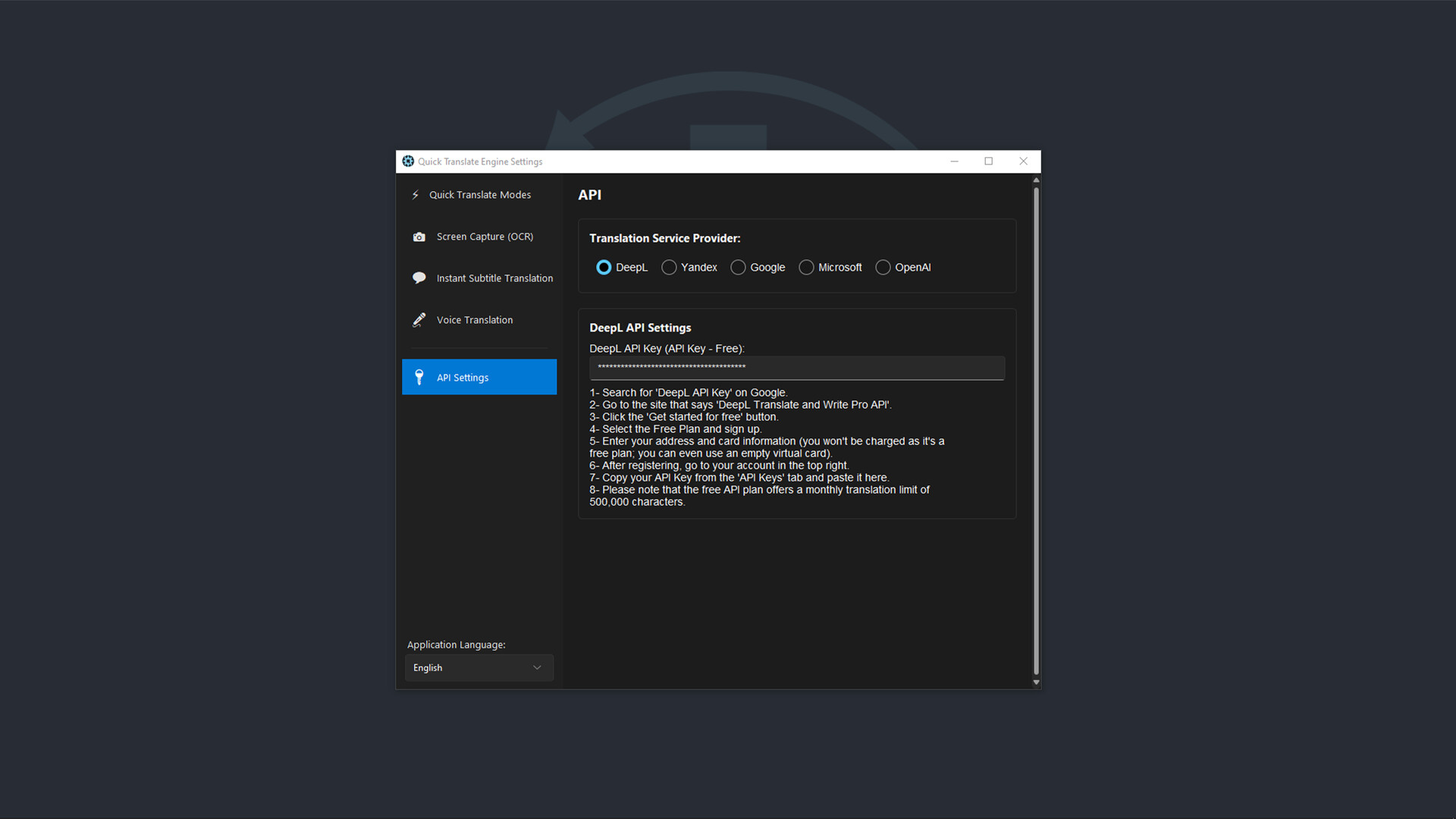Select Microsoft as translation provider
The image size is (1456, 819).
coord(805,267)
